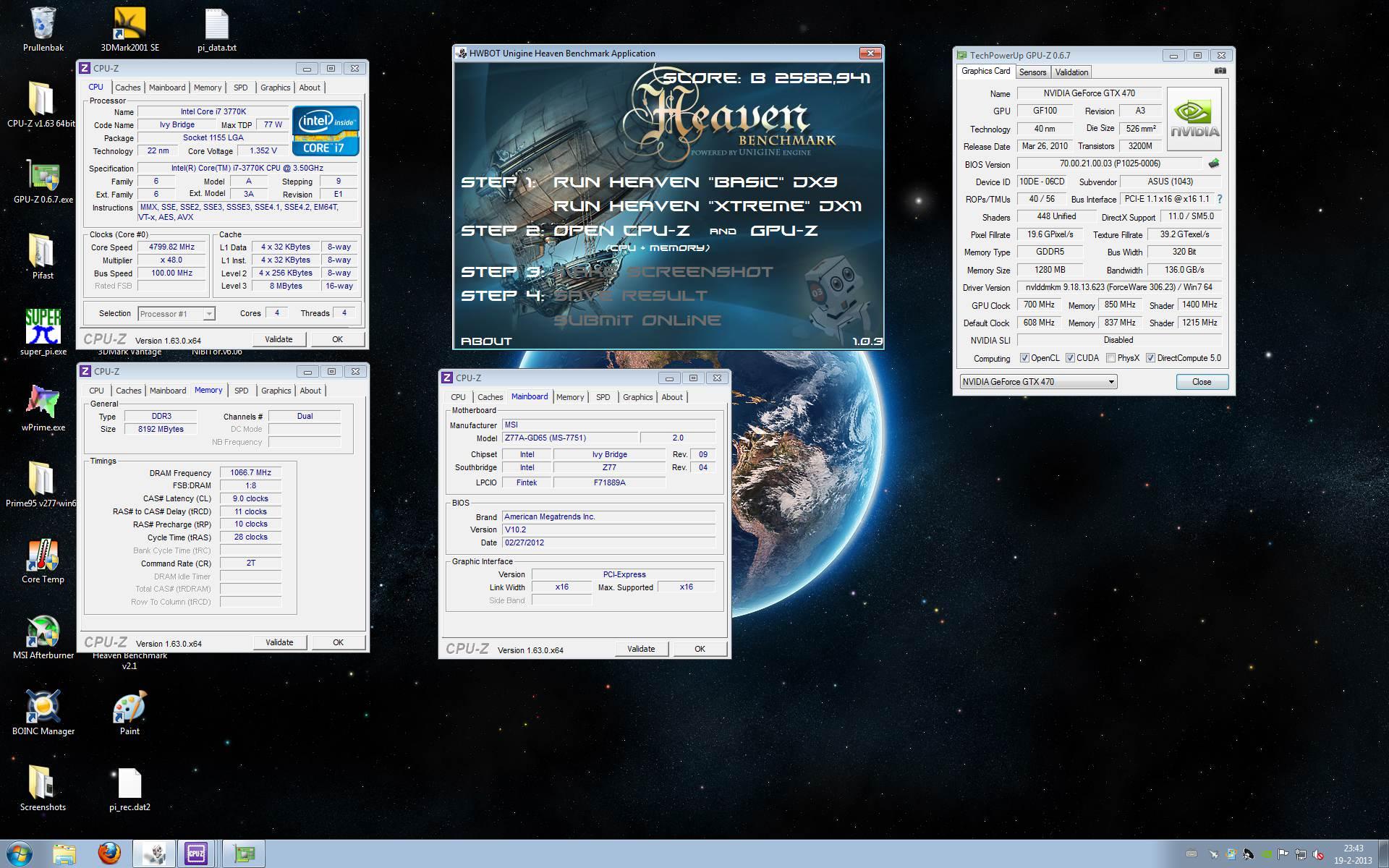The image size is (1389, 868).
Task: Click About in the Heaven Benchmark window
Action: 486,341
